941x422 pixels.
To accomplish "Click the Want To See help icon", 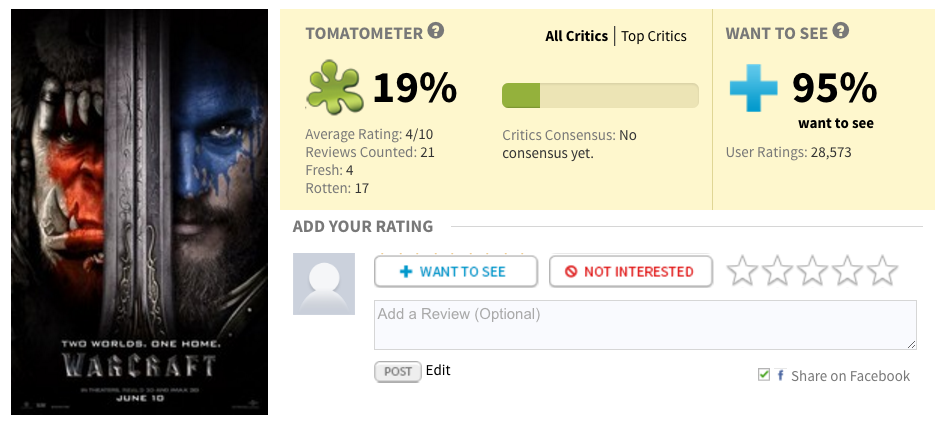I will (841, 32).
